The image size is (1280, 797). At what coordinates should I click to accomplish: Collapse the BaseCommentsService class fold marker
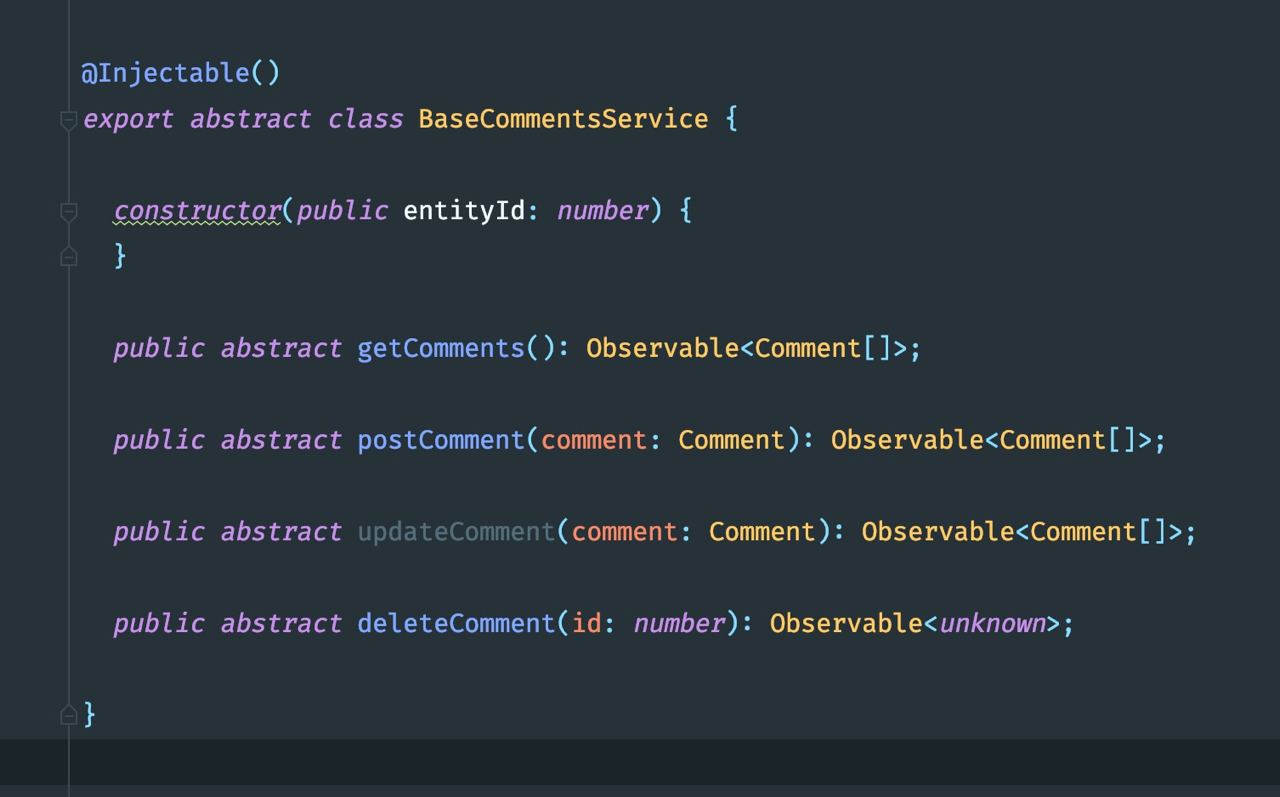click(x=68, y=120)
